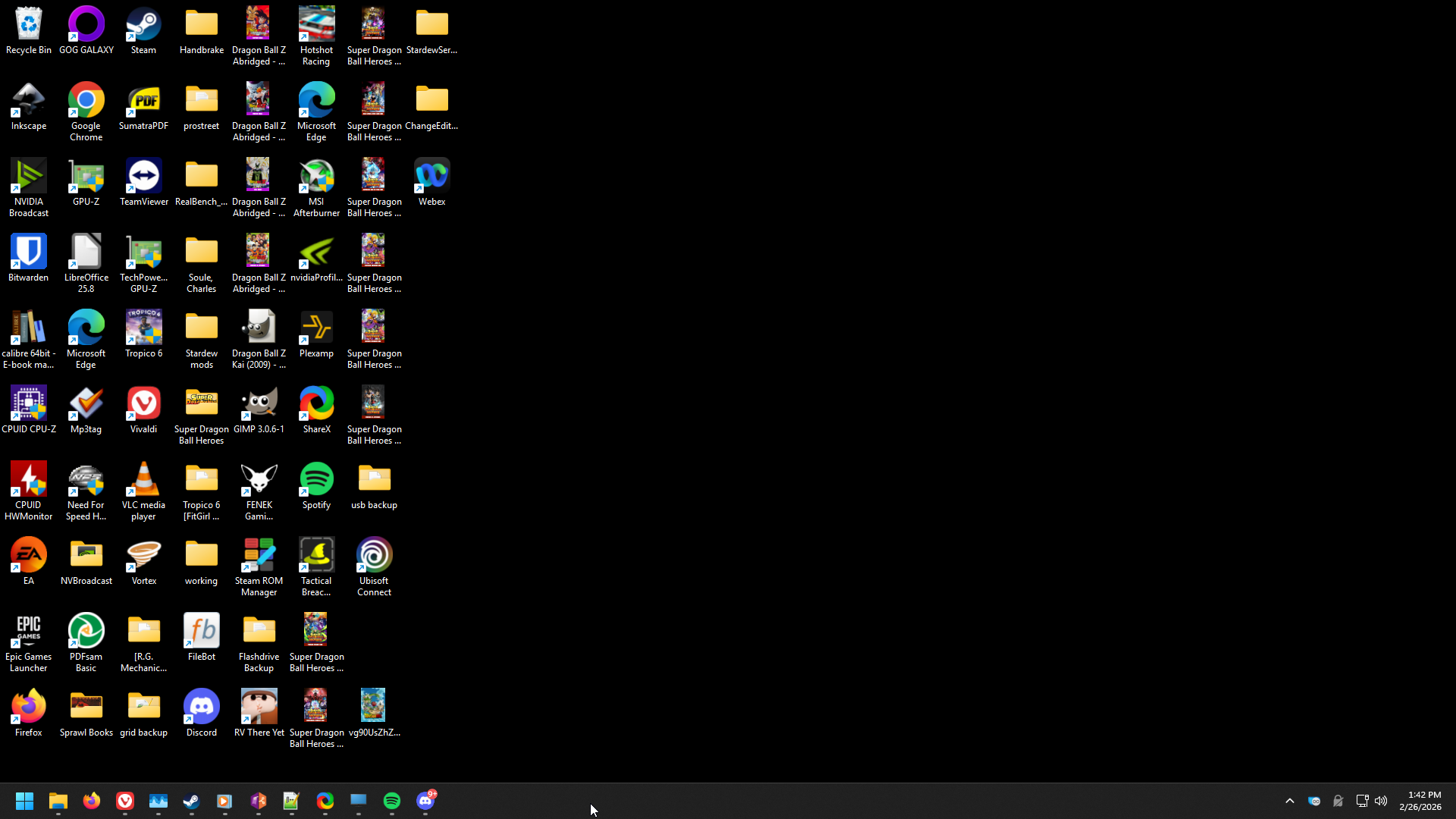The width and height of the screenshot is (1456, 819).
Task: Open the Sprawl Books folder
Action: pos(86,714)
